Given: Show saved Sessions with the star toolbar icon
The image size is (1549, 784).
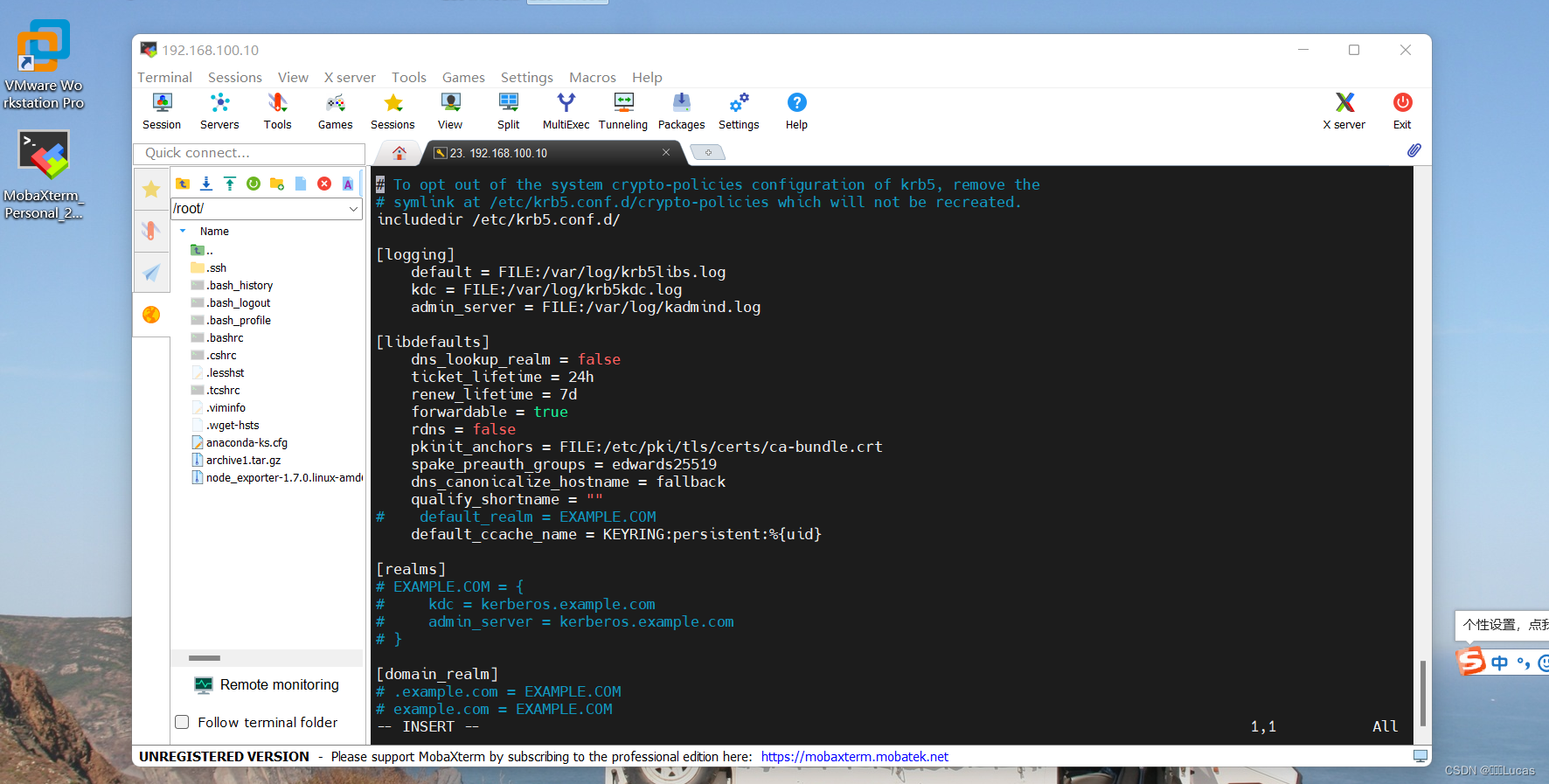Looking at the screenshot, I should click(x=392, y=111).
